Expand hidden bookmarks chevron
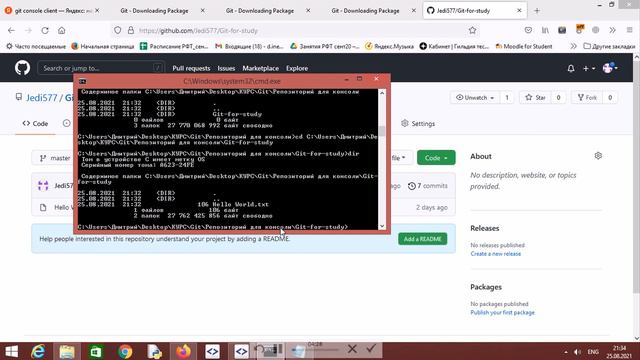640x360 pixels. point(573,46)
